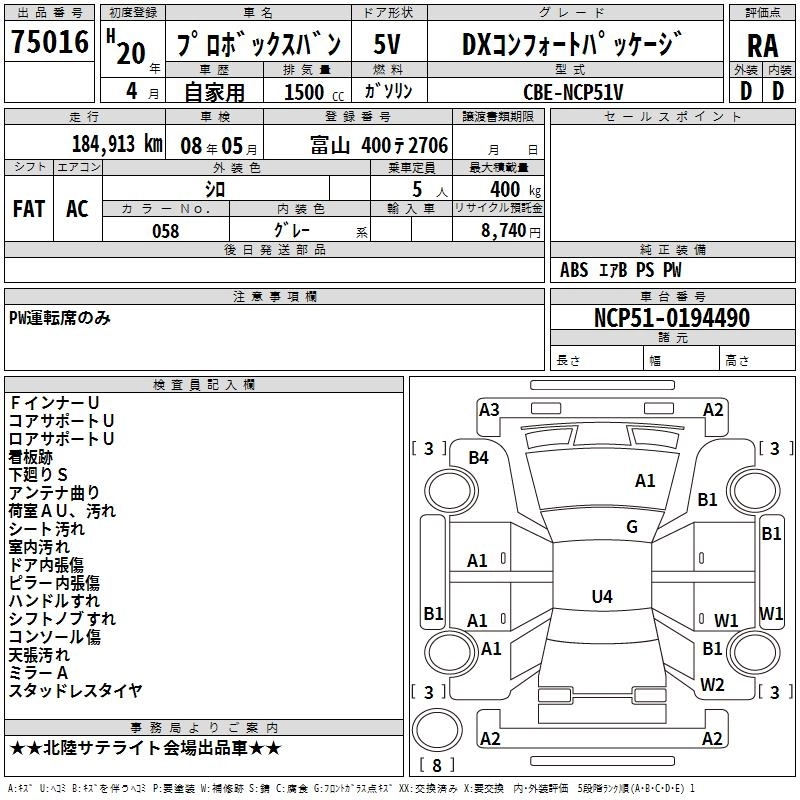
Task: Select inspector note ミラーA
Action: click(x=38, y=672)
